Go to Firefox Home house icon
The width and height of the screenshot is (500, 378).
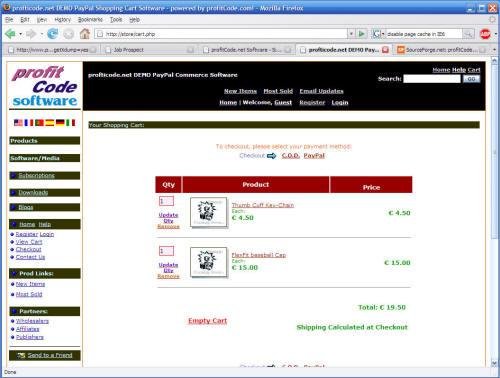[x=85, y=33]
